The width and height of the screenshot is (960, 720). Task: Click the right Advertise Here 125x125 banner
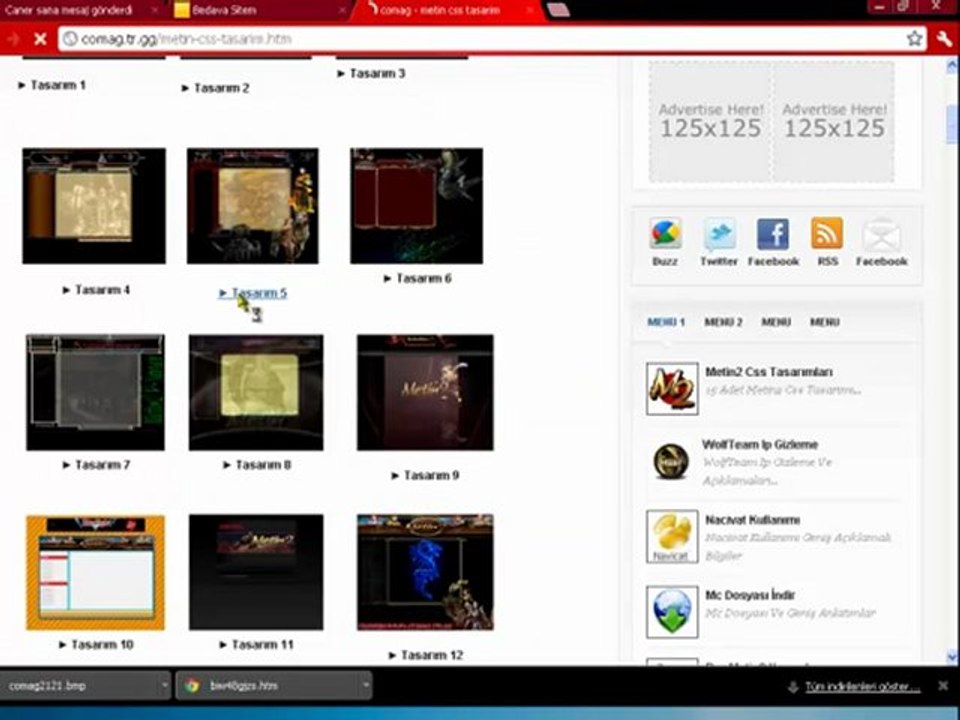(x=834, y=121)
